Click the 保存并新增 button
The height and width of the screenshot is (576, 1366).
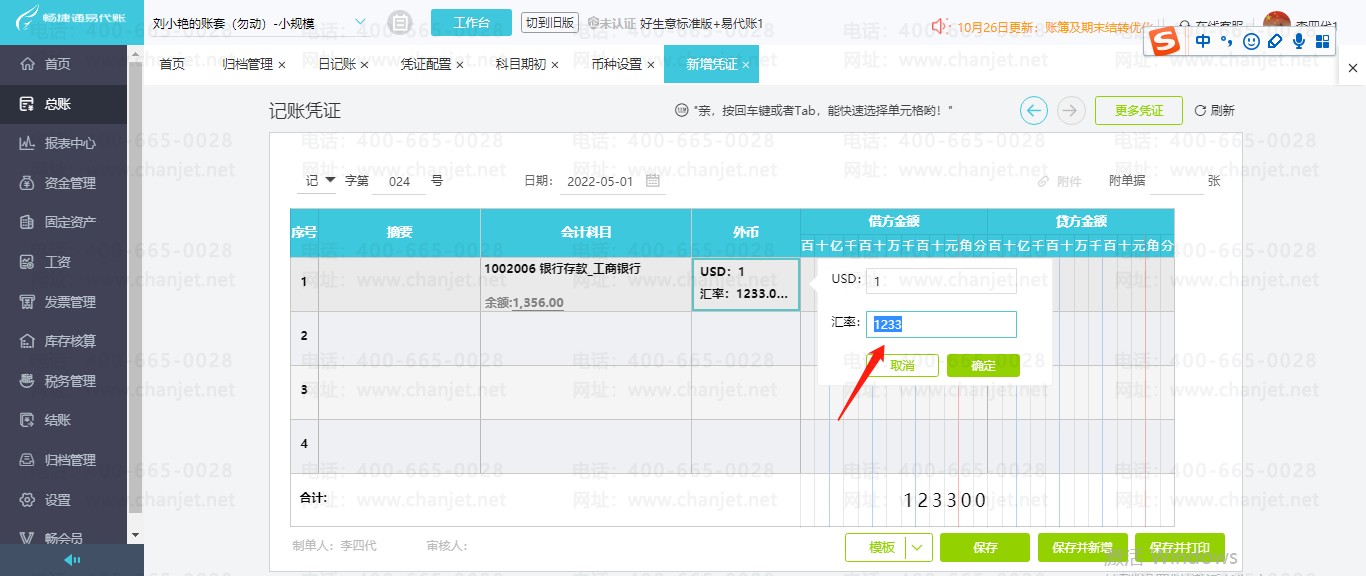click(1082, 547)
